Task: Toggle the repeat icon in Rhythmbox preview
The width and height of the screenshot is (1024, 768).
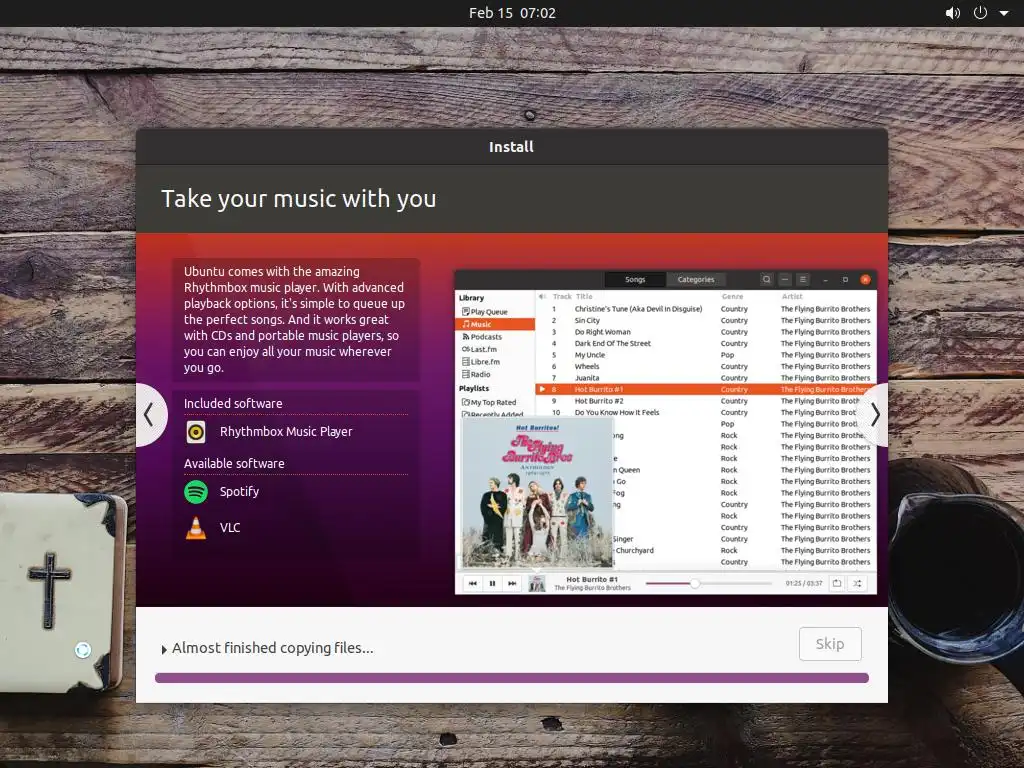Action: (x=837, y=583)
